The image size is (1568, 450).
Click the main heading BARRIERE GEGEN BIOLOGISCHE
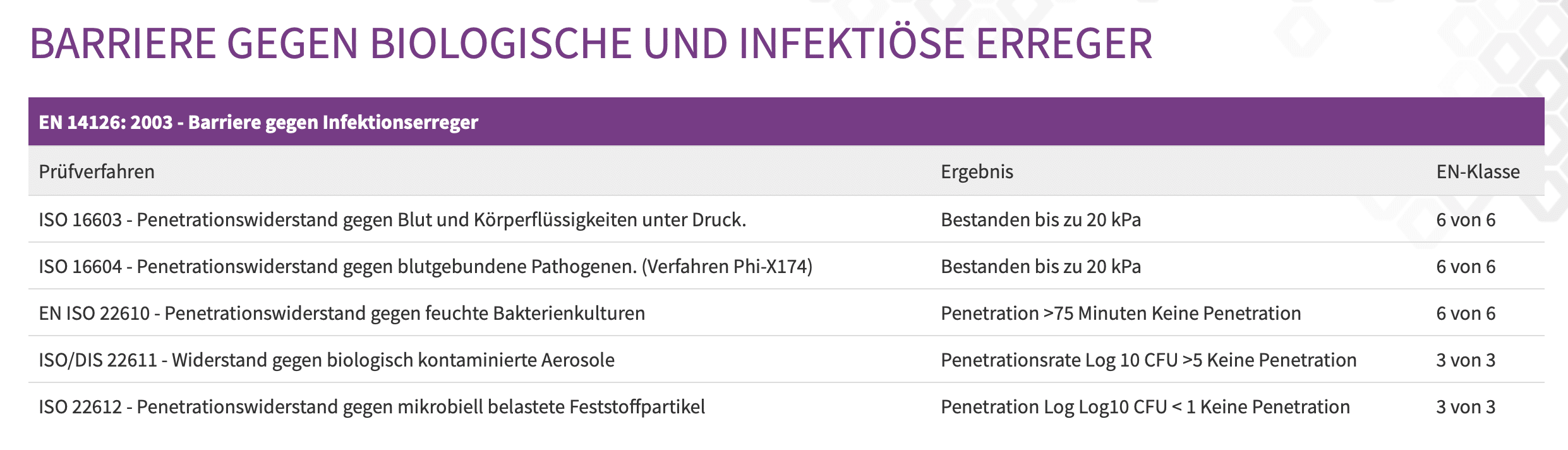click(x=591, y=44)
